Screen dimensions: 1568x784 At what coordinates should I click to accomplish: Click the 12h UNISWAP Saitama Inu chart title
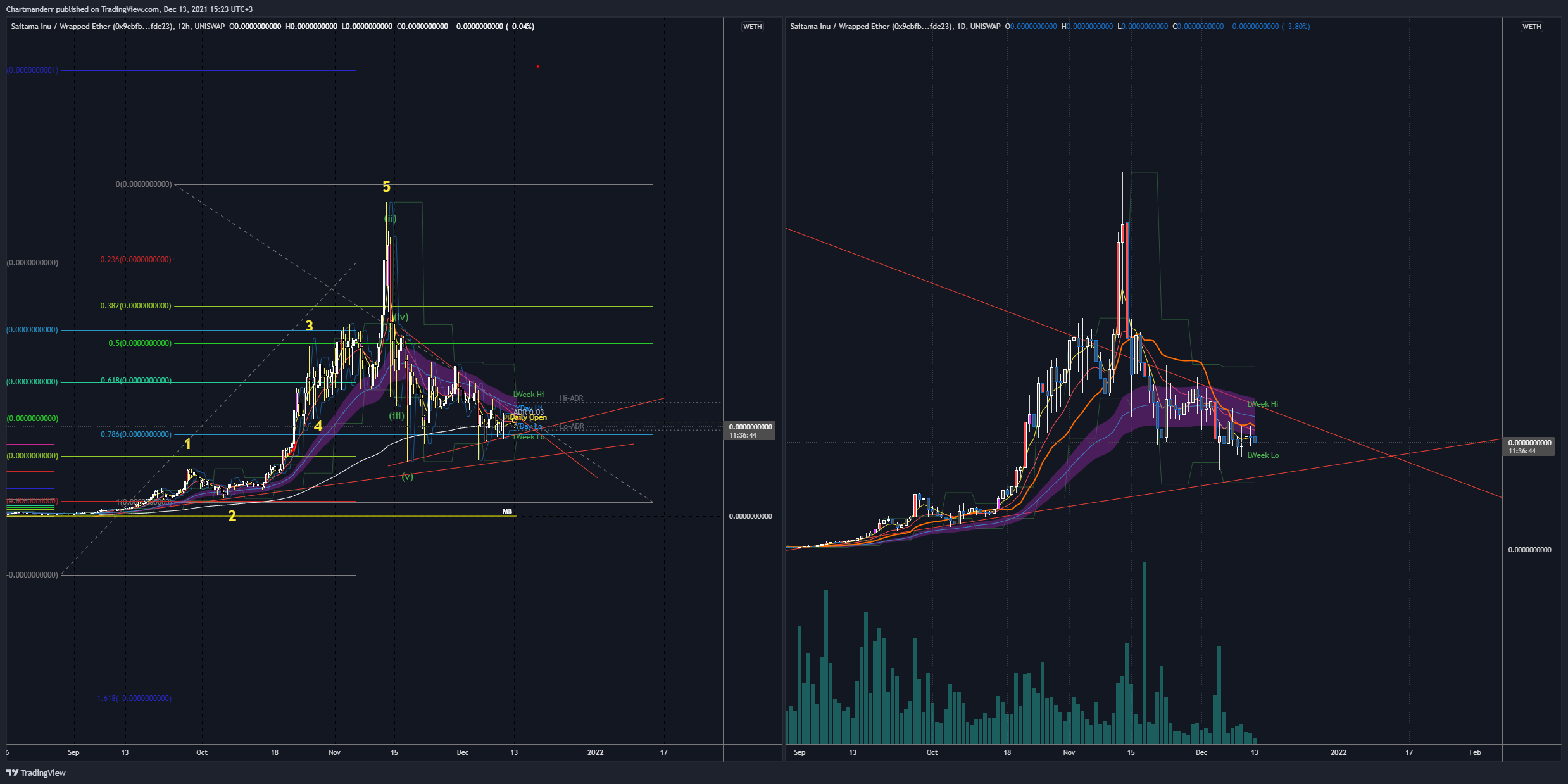pos(118,27)
